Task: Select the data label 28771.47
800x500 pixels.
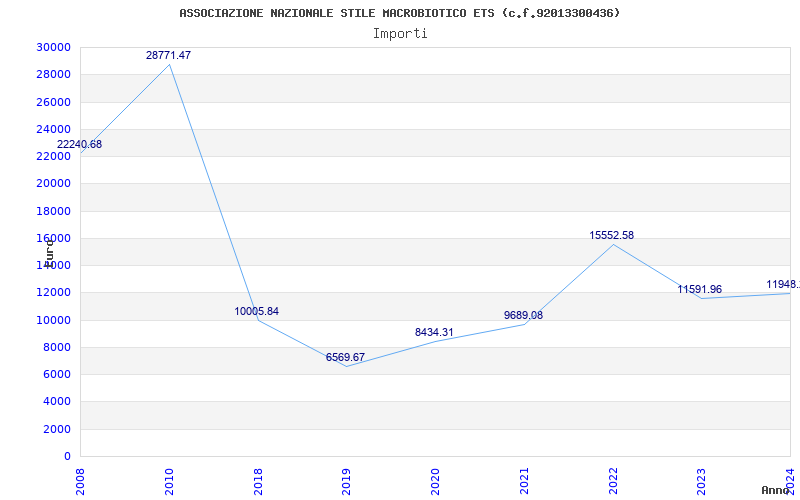Action: (168, 56)
